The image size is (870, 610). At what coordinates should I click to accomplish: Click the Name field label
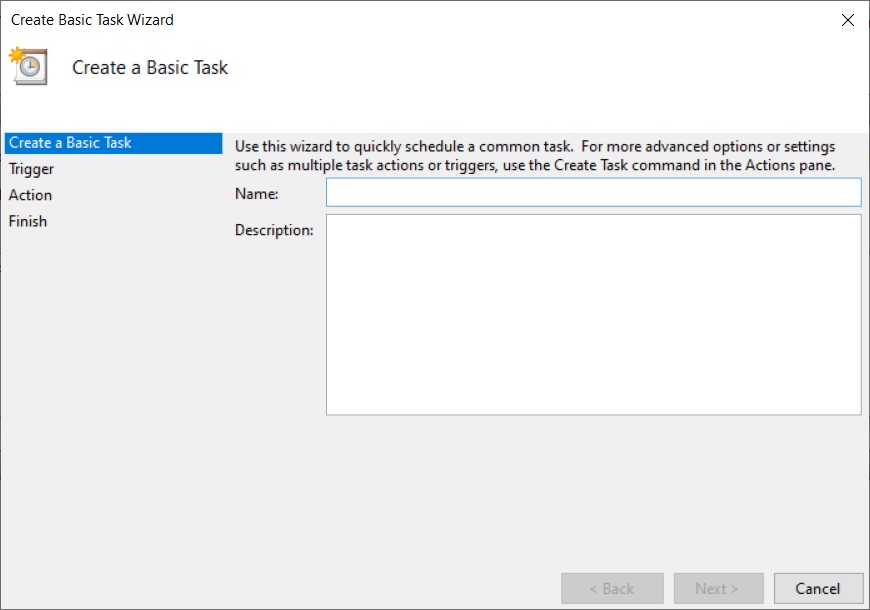[258, 193]
